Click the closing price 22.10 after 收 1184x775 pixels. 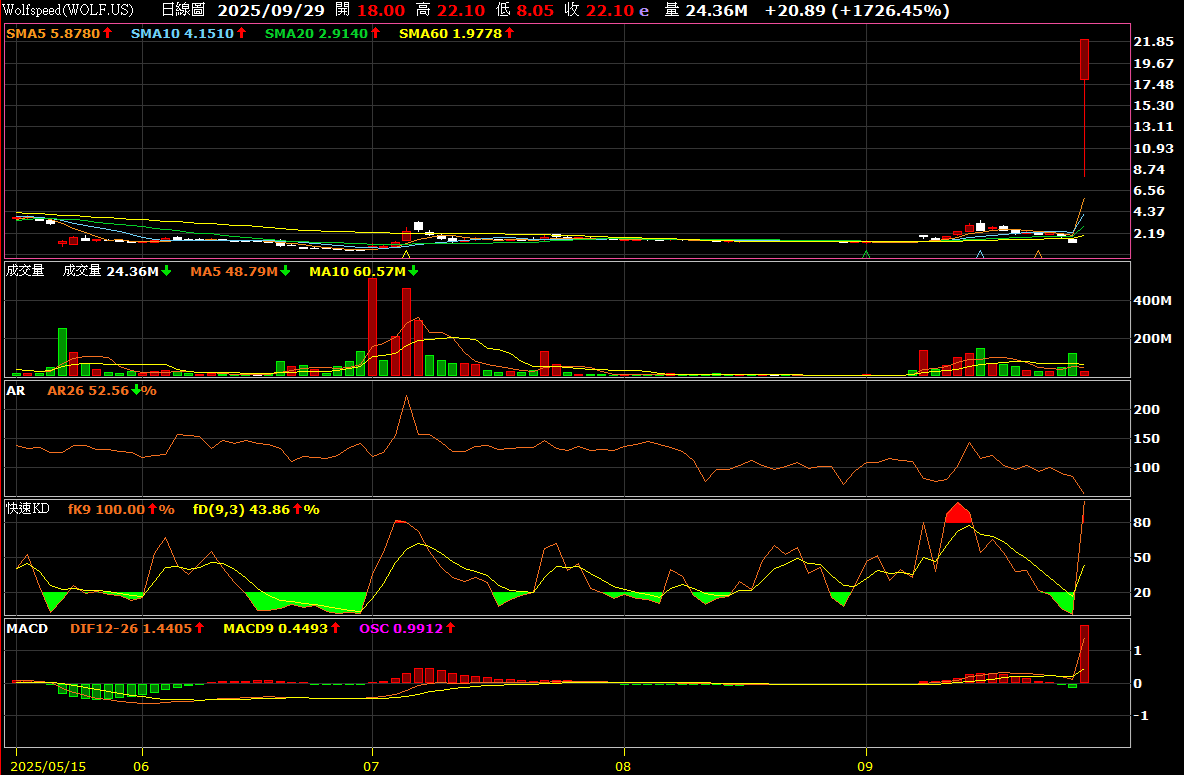[610, 11]
